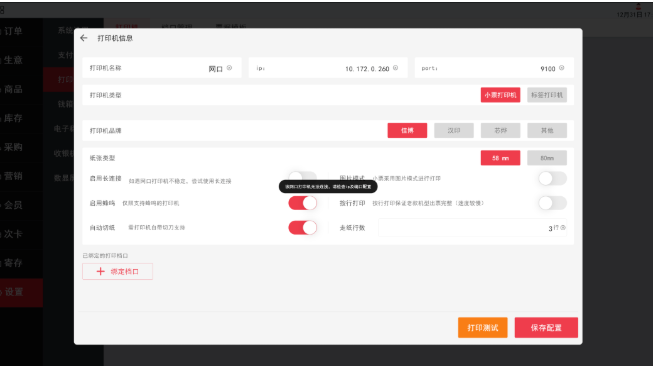
Task: Clear the 走纸行数 value with its clear icon
Action: [x=563, y=227]
